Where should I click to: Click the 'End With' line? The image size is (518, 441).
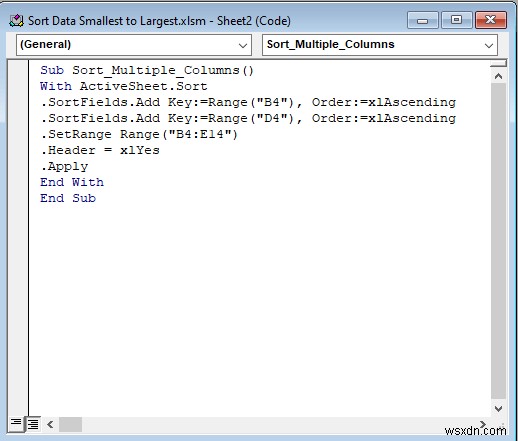pyautogui.click(x=72, y=182)
